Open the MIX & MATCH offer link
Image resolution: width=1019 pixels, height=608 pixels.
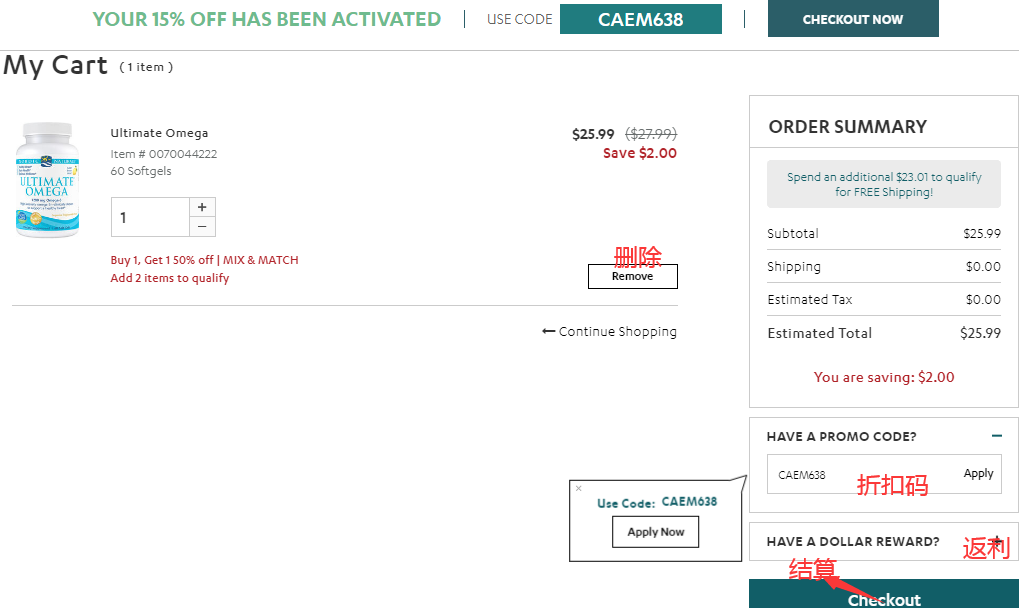[260, 260]
